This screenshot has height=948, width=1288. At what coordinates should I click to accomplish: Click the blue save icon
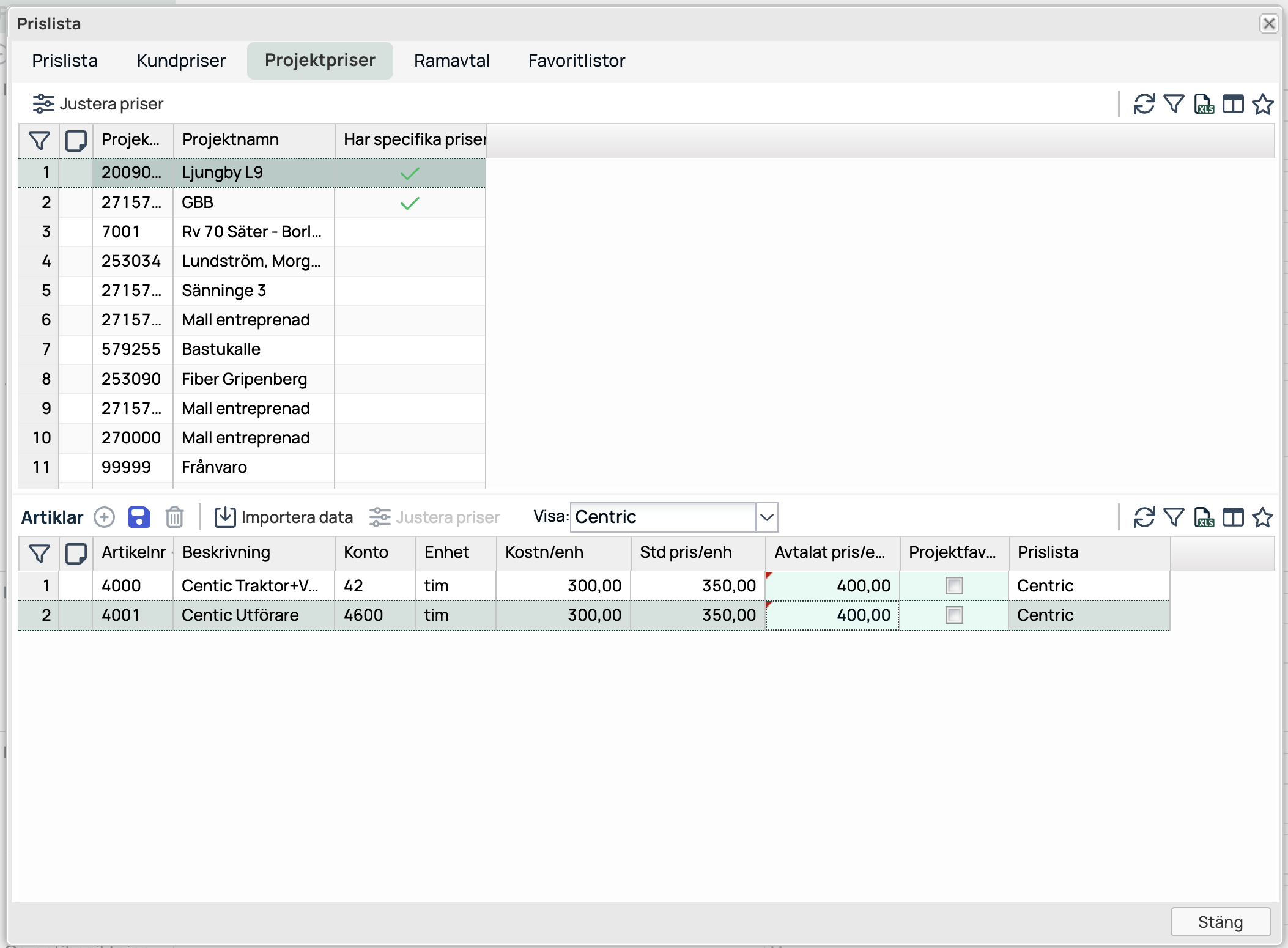pos(139,517)
